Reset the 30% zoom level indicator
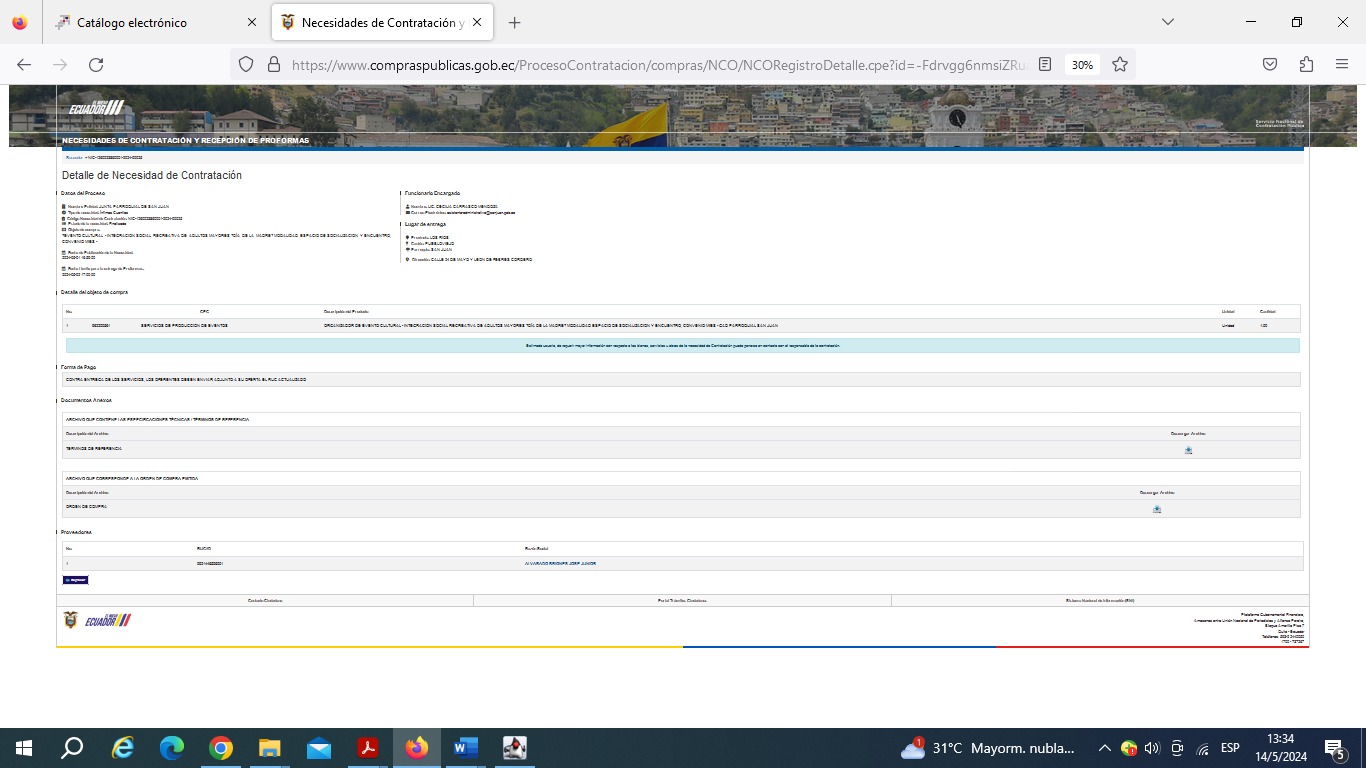 pyautogui.click(x=1082, y=64)
